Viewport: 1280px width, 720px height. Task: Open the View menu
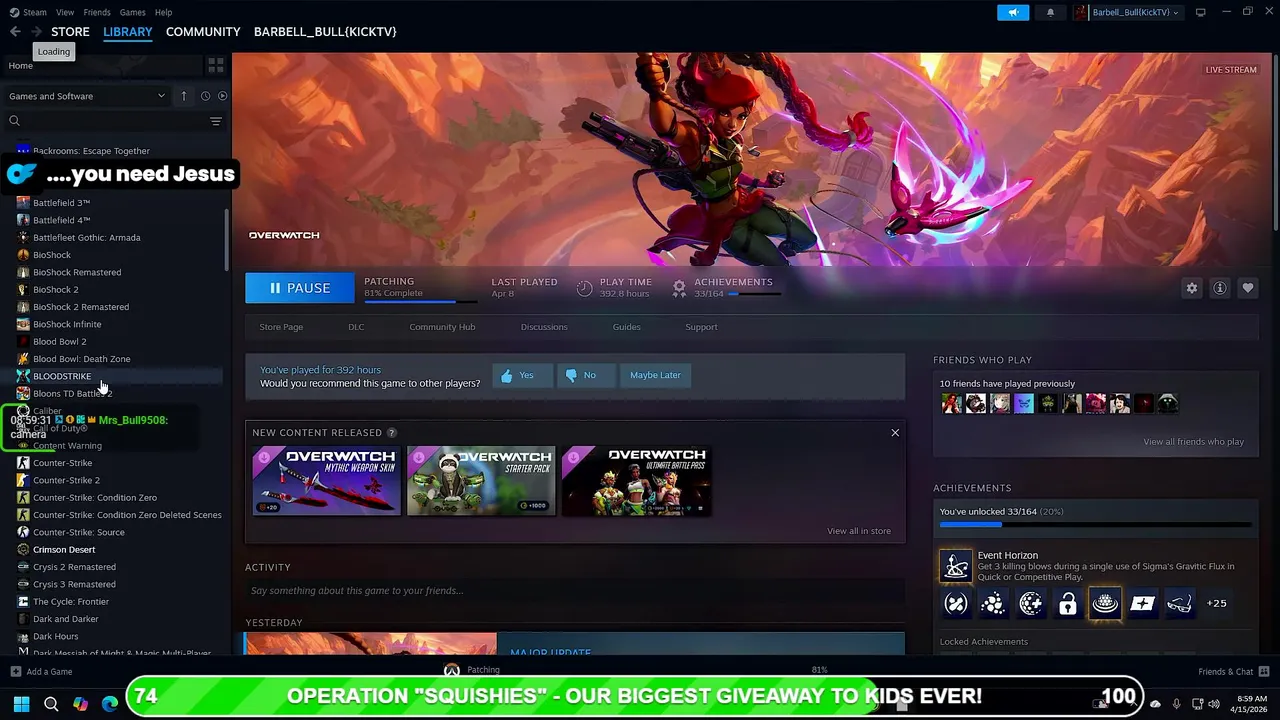point(65,12)
